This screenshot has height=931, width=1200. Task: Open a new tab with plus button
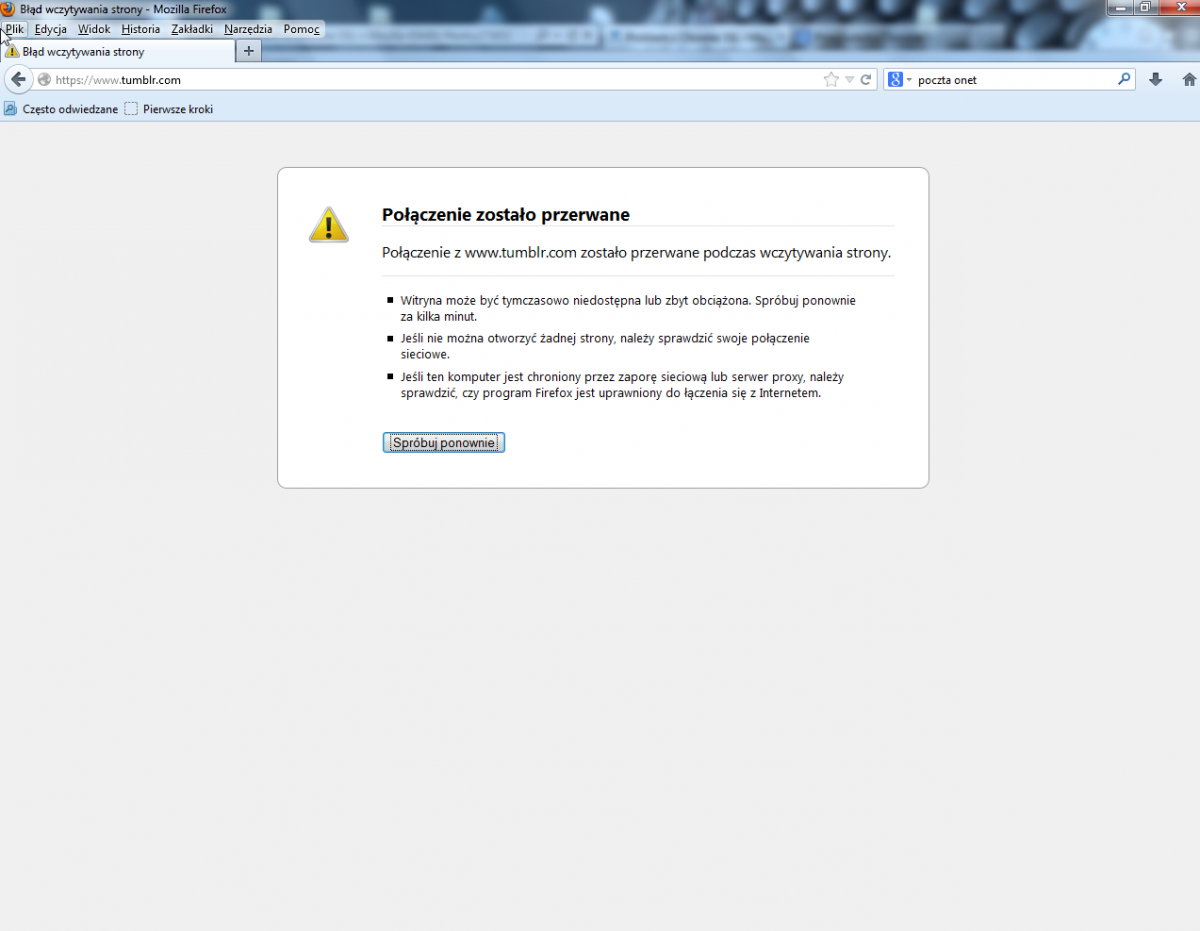click(249, 51)
